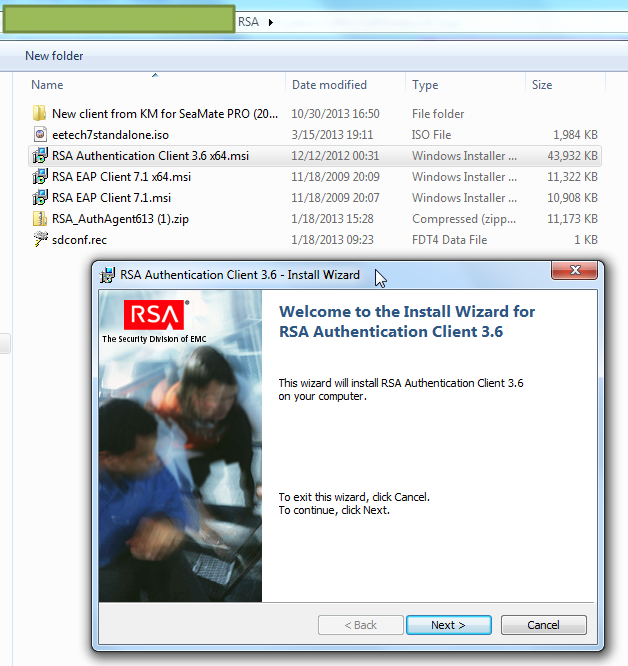Screen dimensions: 628x666
Task: Click the Install Wizard title bar installer icon
Action: (x=107, y=275)
